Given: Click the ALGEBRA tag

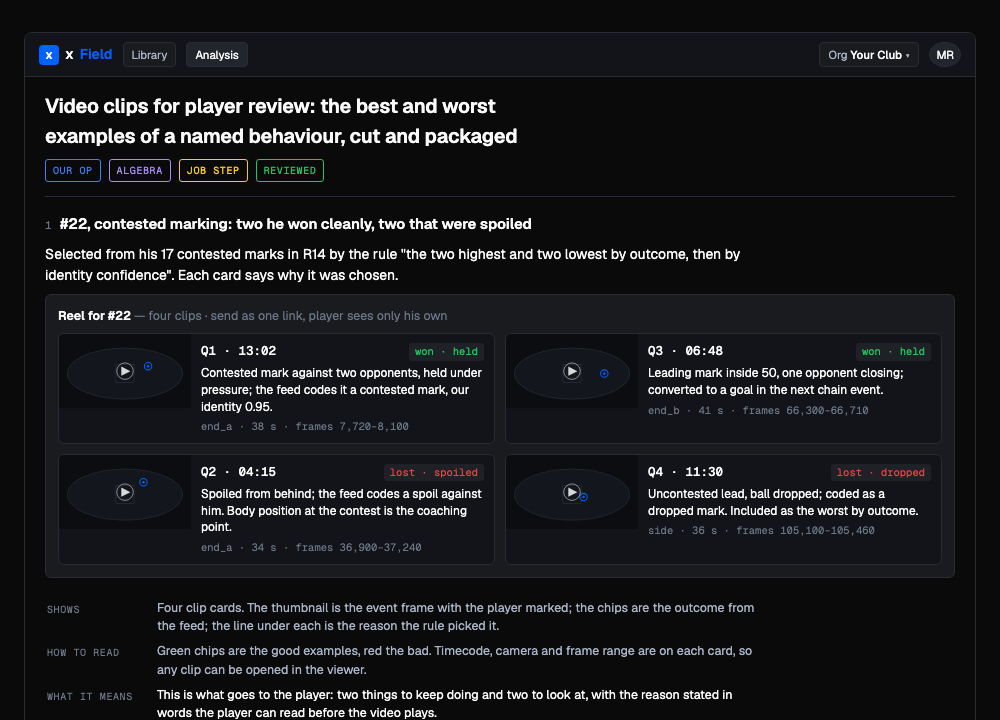Looking at the screenshot, I should (140, 170).
